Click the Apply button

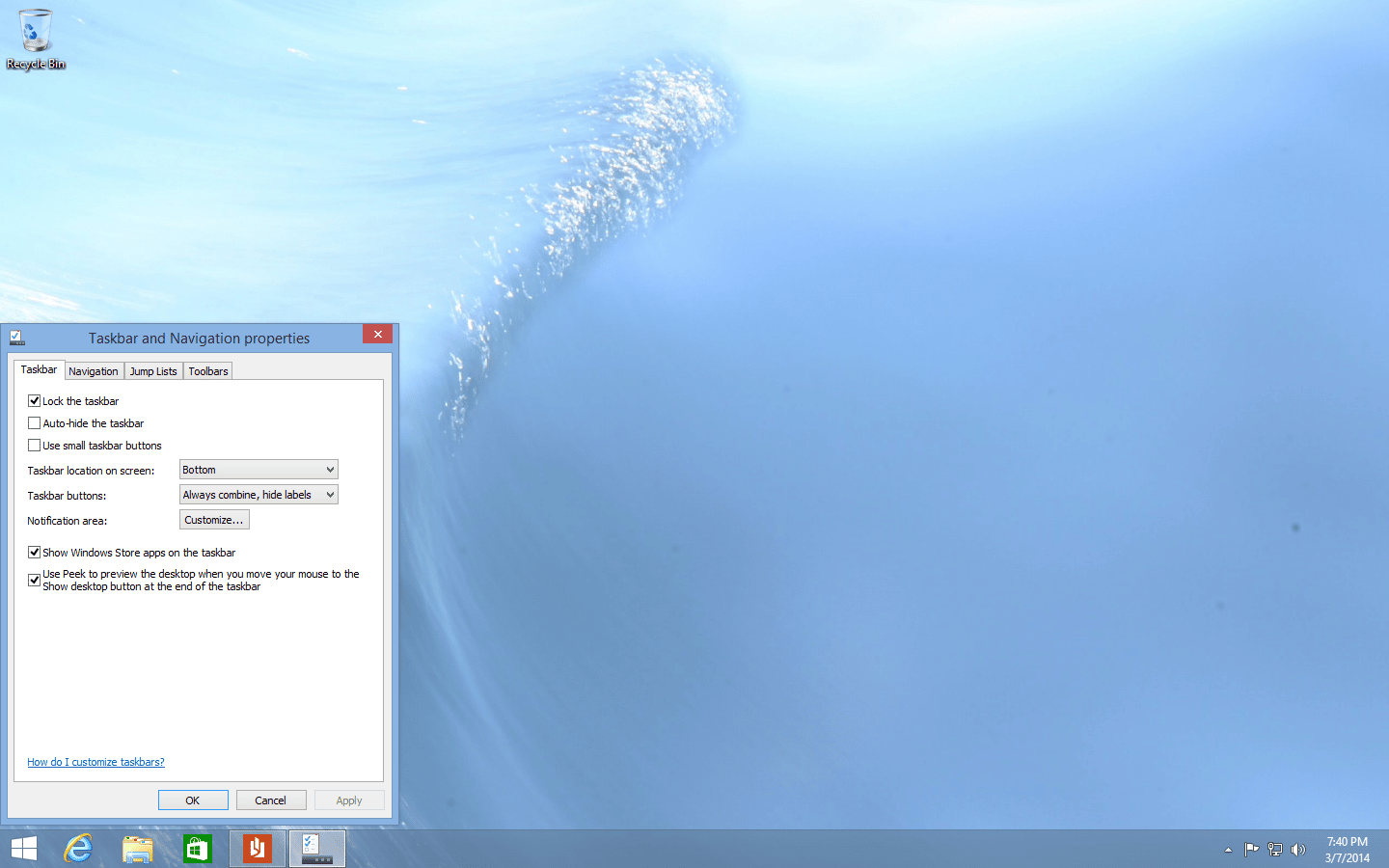(x=349, y=800)
